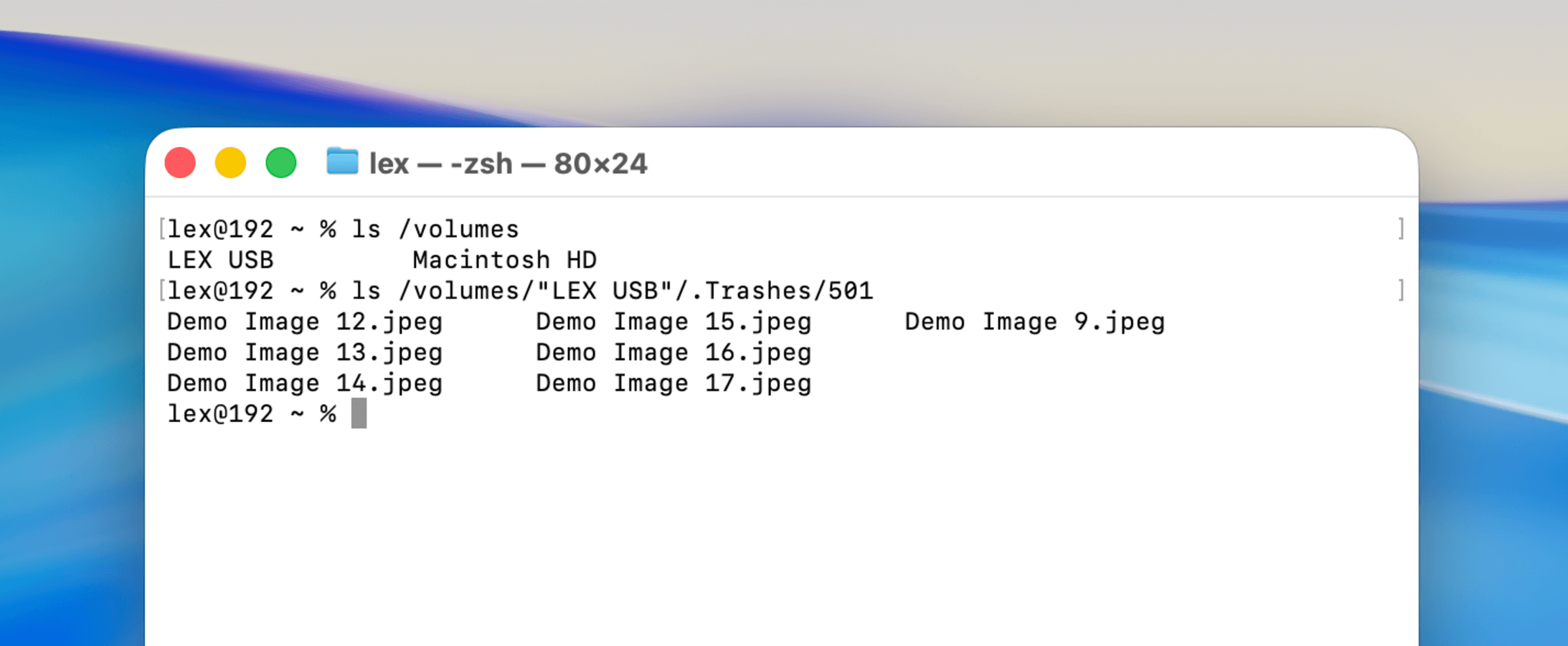Click the 'Macintosh HD' volume name
This screenshot has width=1568, height=646.
(x=506, y=259)
